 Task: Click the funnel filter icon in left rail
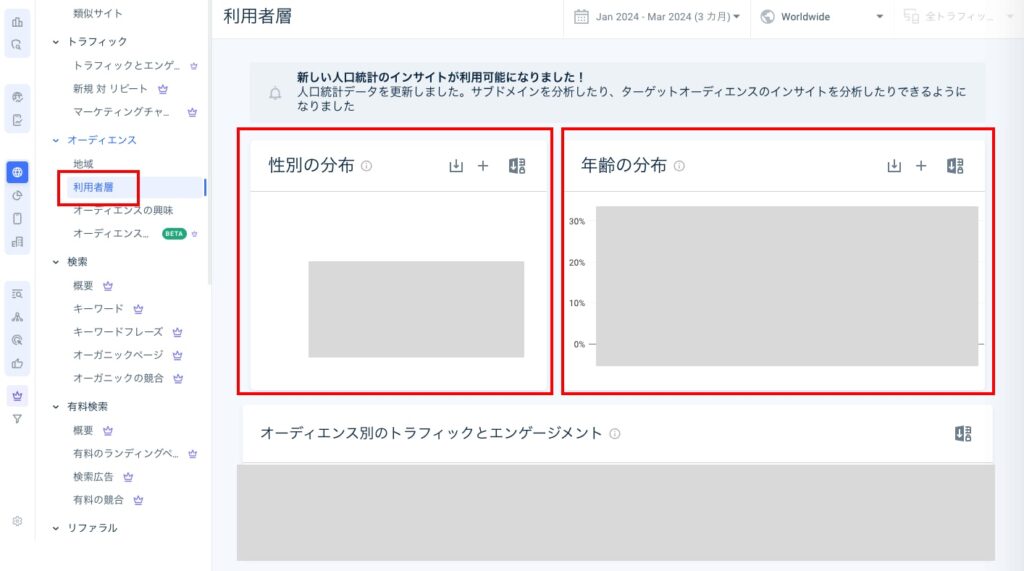17,418
